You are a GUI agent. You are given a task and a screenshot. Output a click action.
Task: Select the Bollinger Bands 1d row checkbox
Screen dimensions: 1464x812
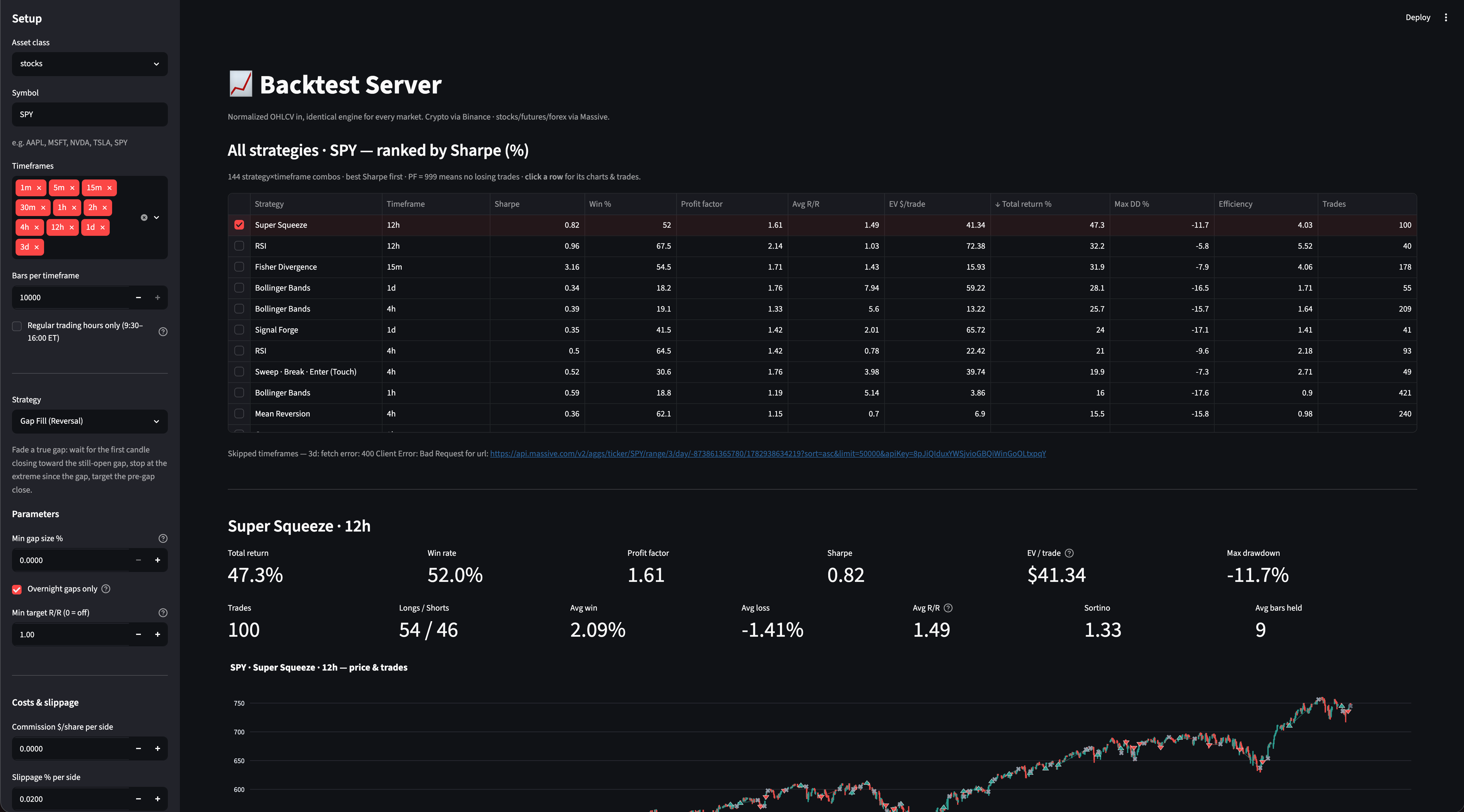pyautogui.click(x=239, y=288)
